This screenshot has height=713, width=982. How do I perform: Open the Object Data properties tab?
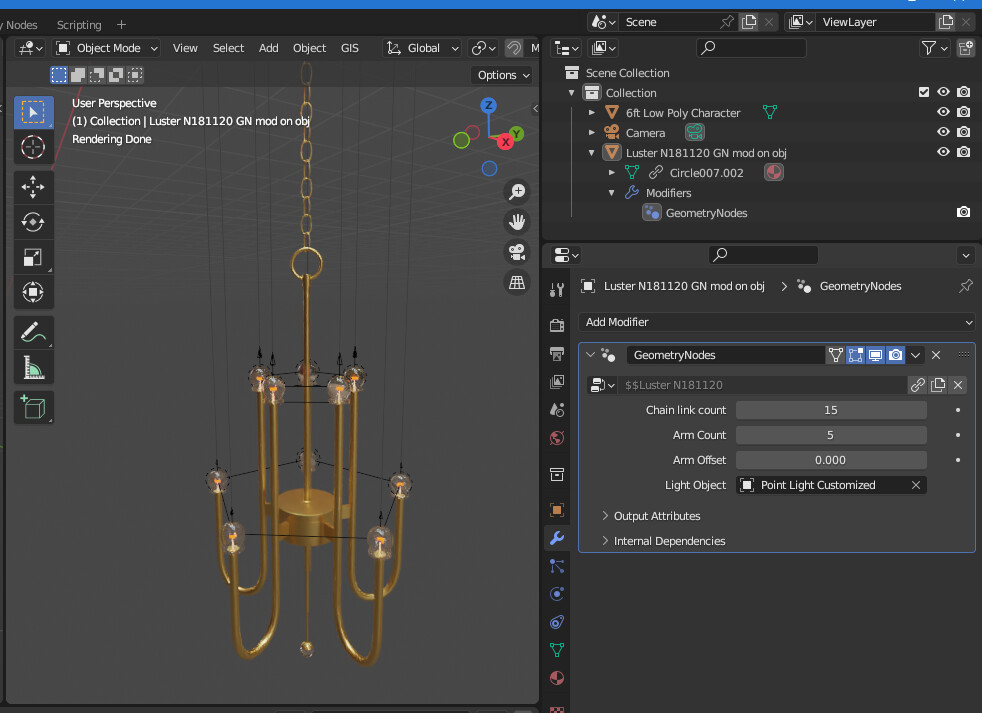point(557,650)
